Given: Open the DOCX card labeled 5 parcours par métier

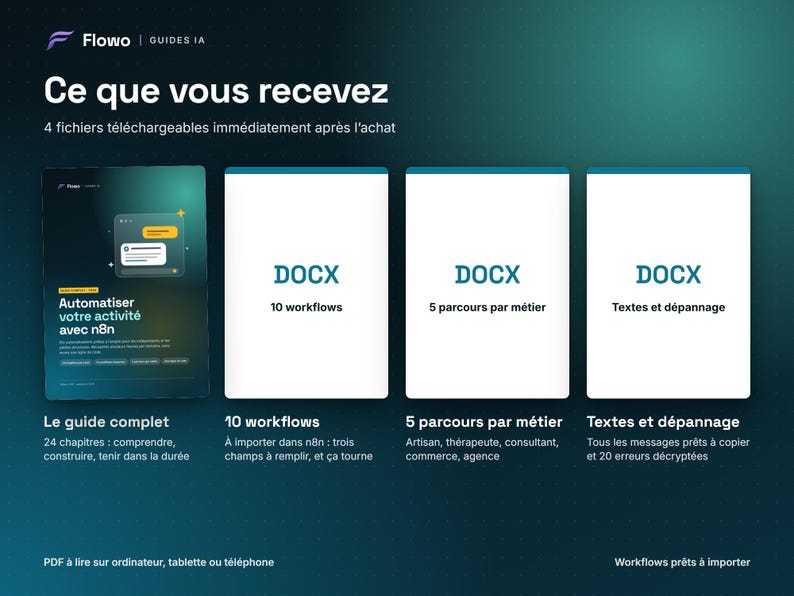Looking at the screenshot, I should point(487,283).
